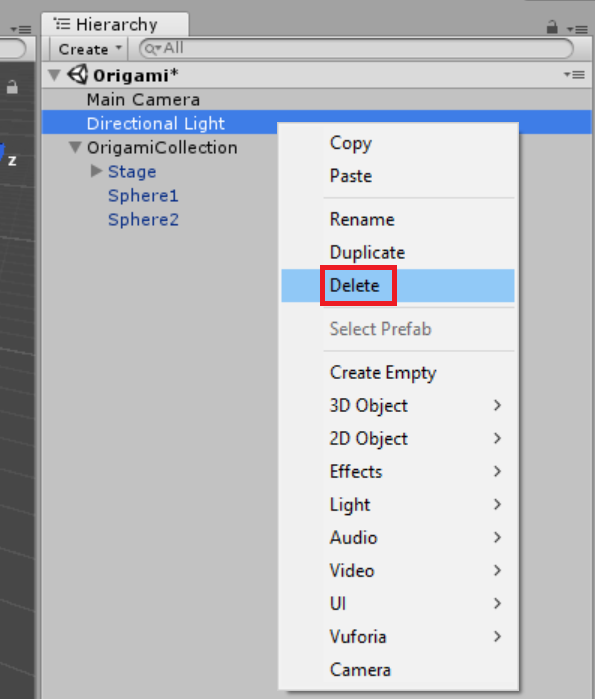Open the Origami scene options menu icon
This screenshot has width=595, height=699.
(x=574, y=74)
